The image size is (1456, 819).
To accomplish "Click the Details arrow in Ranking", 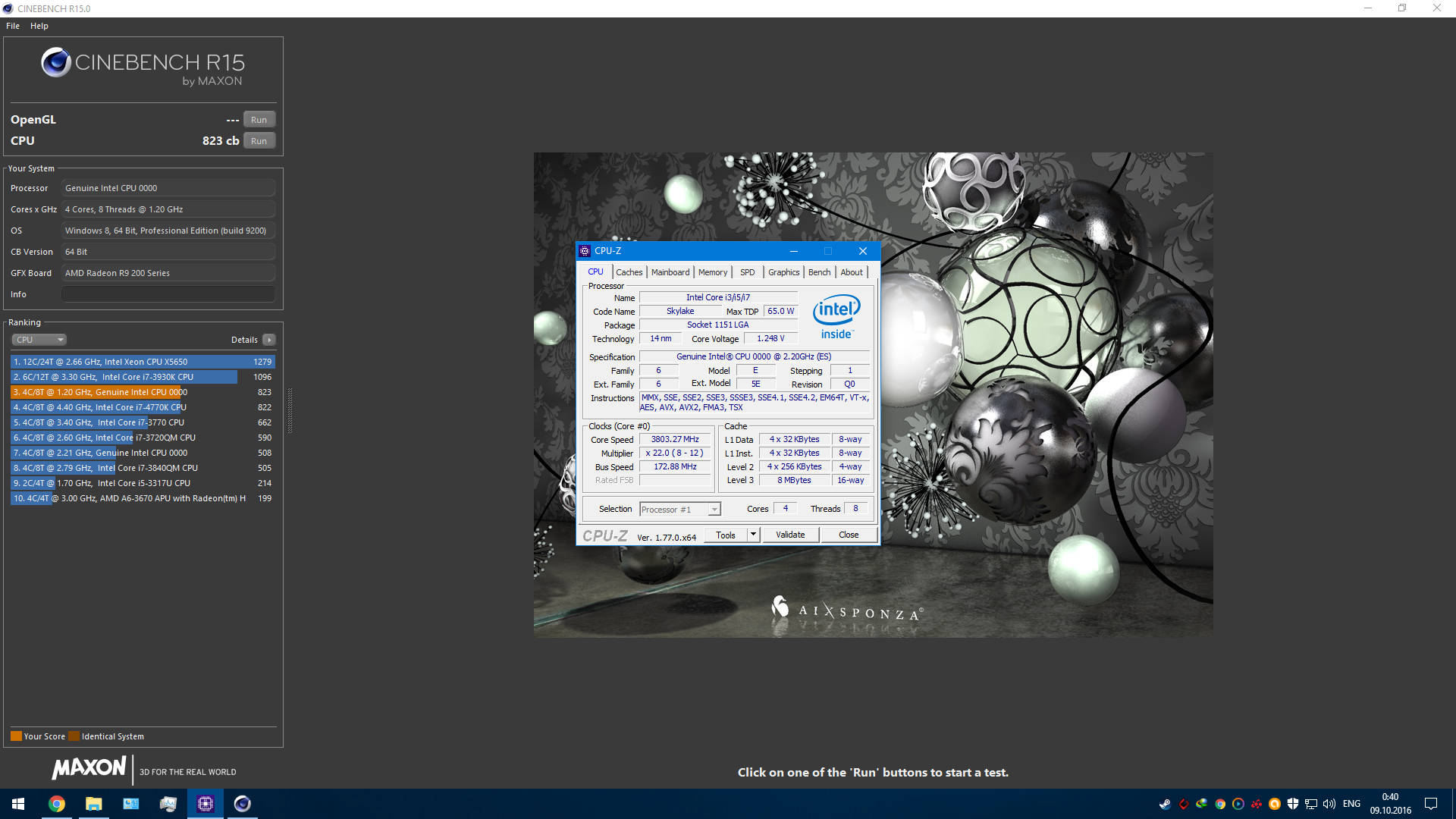I will pos(269,340).
